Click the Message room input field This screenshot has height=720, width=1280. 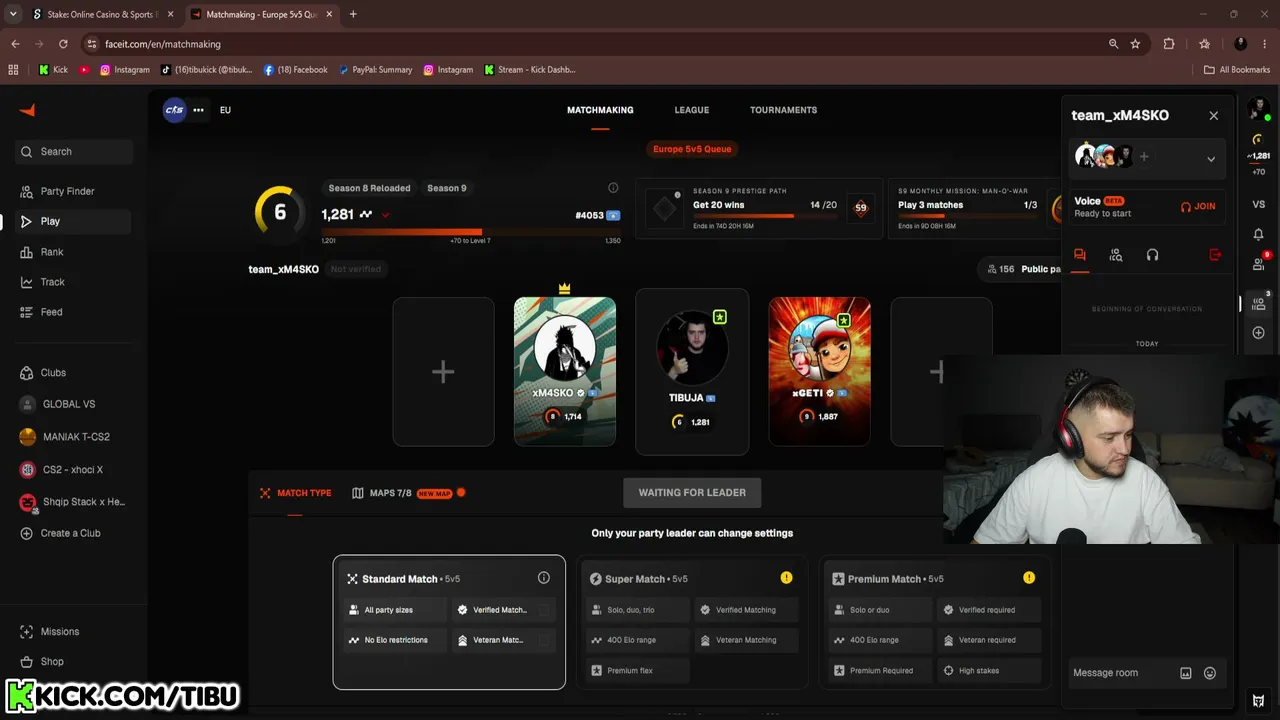(1121, 673)
